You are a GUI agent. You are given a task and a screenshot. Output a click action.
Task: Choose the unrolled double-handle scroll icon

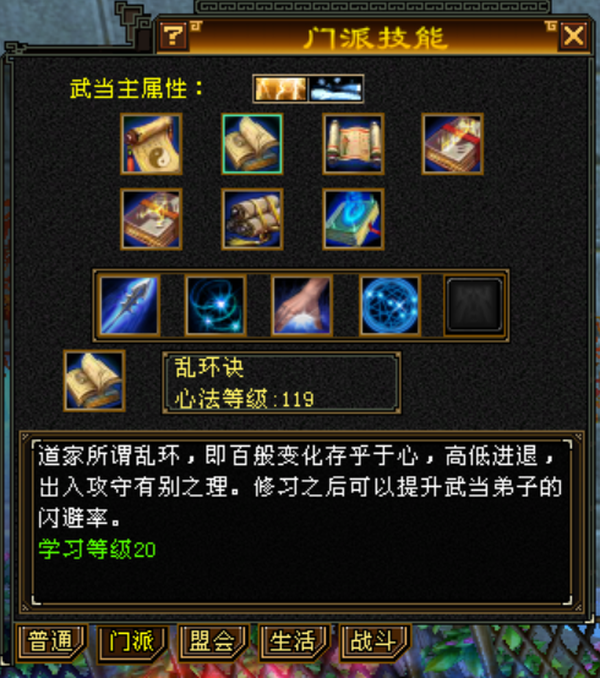[x=353, y=144]
